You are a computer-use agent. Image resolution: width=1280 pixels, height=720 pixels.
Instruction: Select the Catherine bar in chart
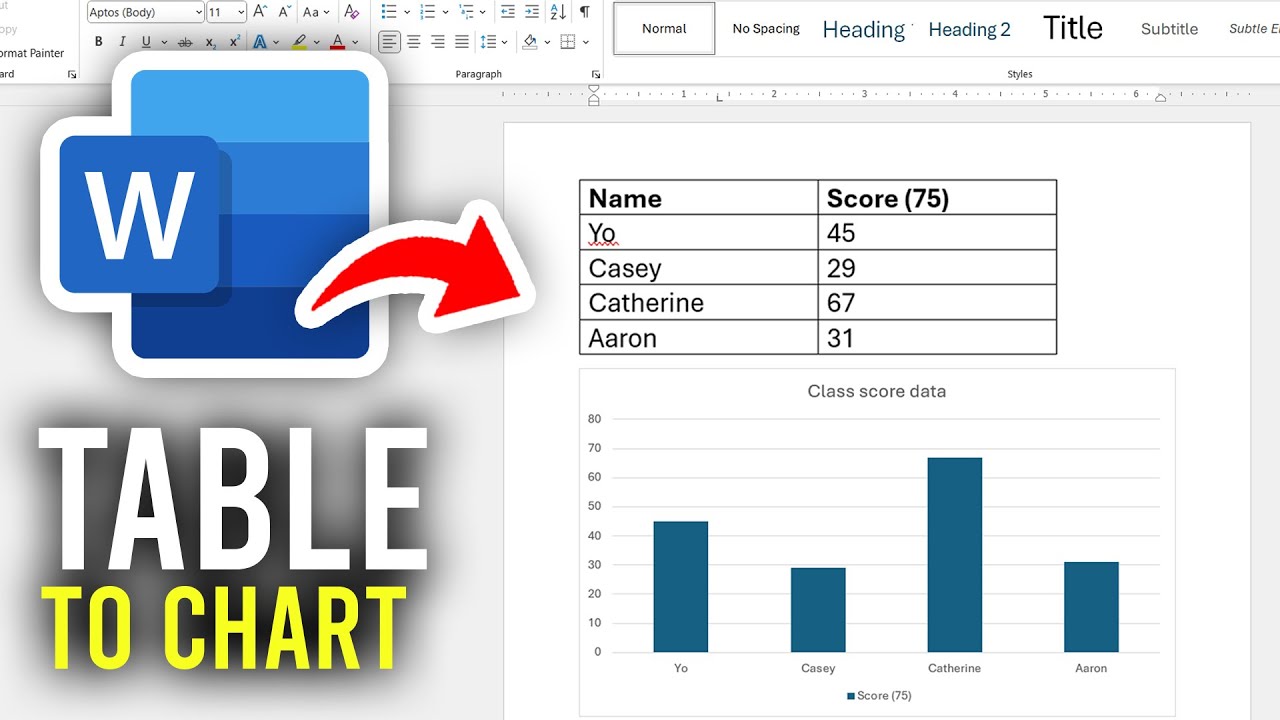(954, 555)
